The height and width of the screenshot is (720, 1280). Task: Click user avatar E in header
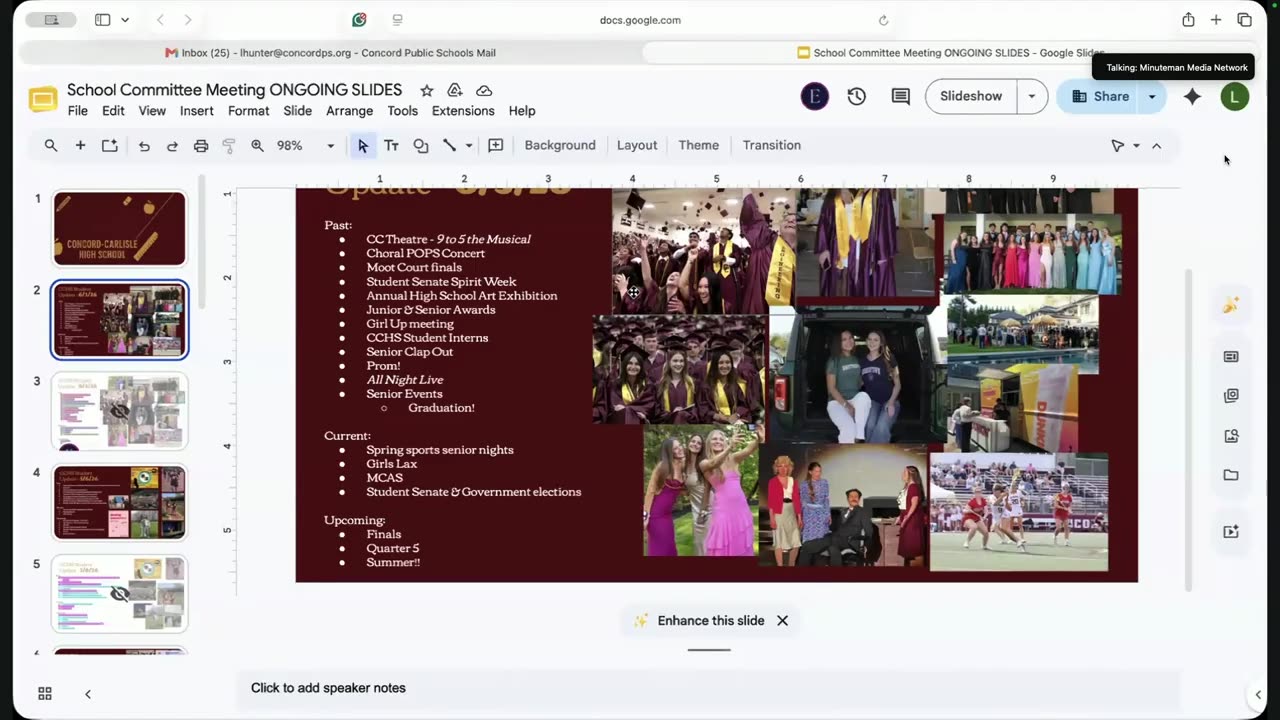815,96
